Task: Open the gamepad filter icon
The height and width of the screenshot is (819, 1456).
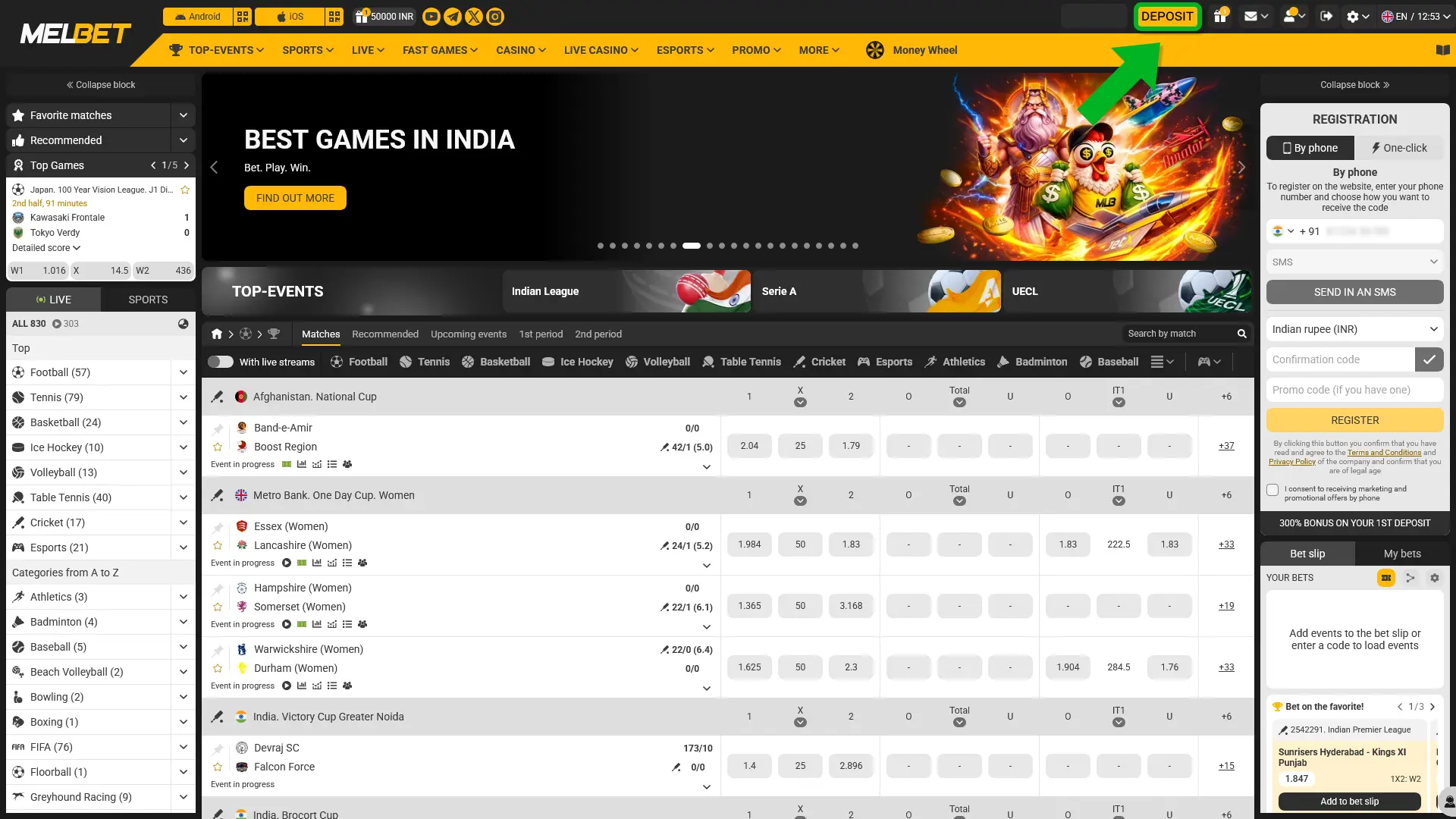Action: point(1209,362)
